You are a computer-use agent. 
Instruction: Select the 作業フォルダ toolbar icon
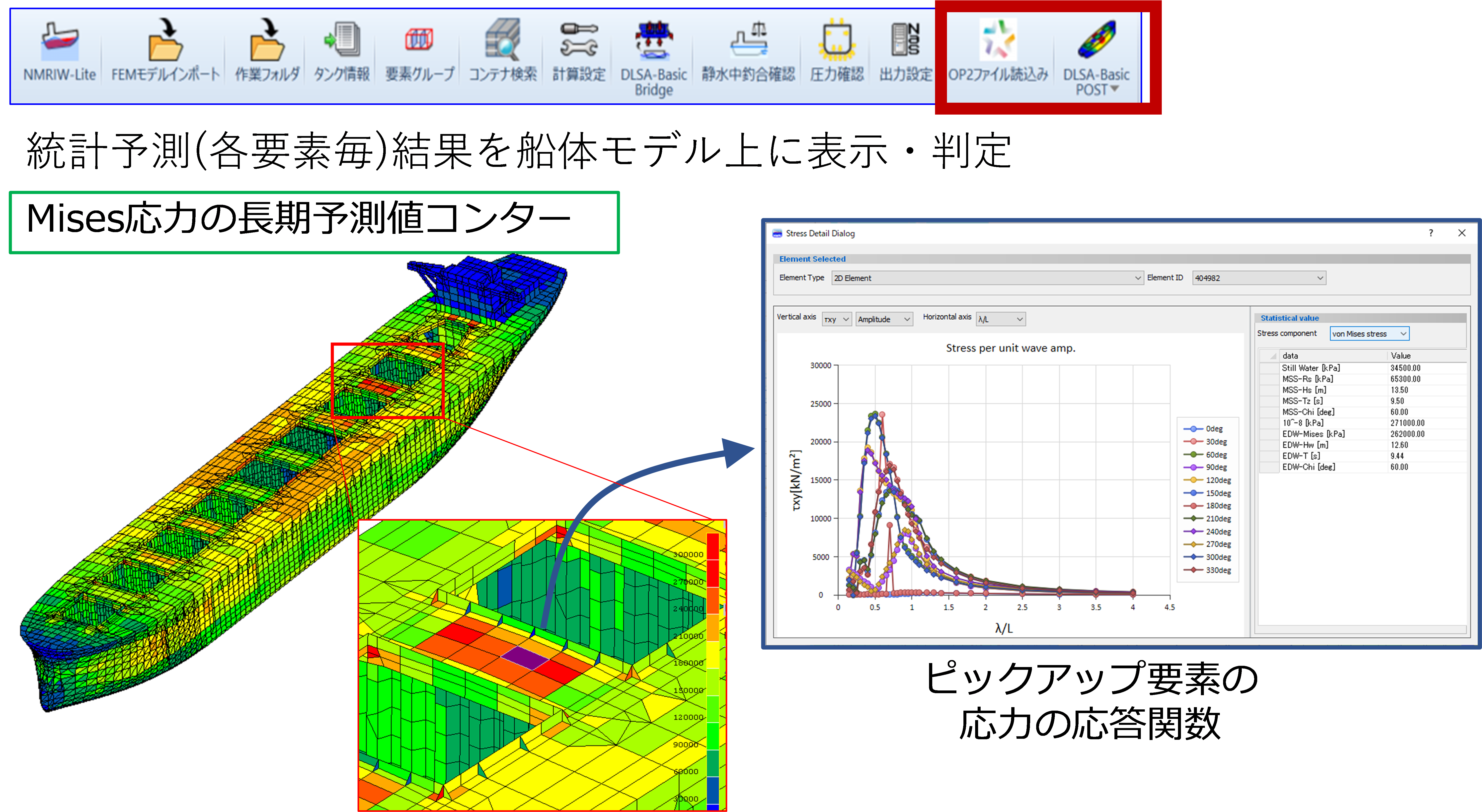coord(267,40)
